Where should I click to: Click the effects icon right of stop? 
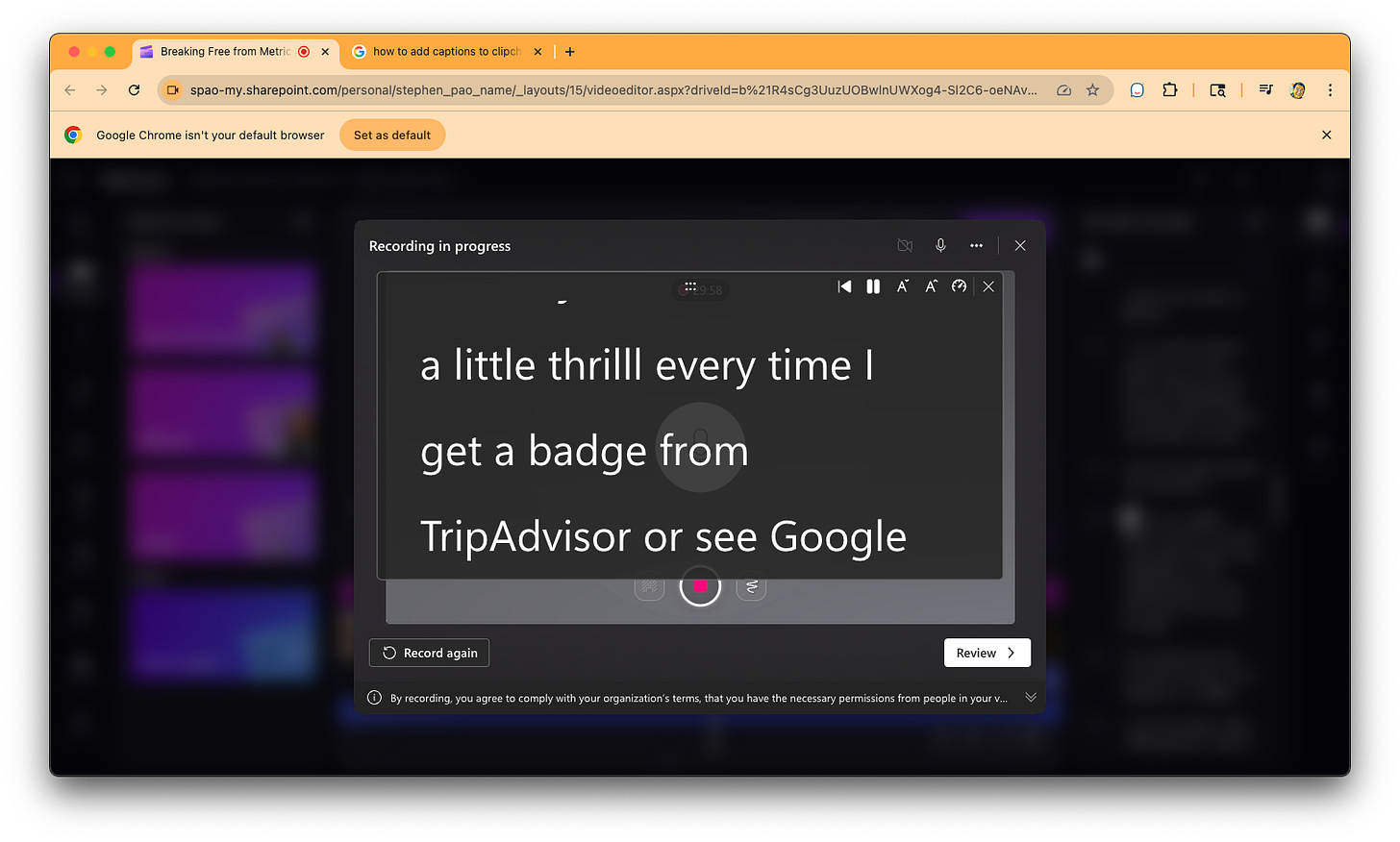click(x=751, y=586)
